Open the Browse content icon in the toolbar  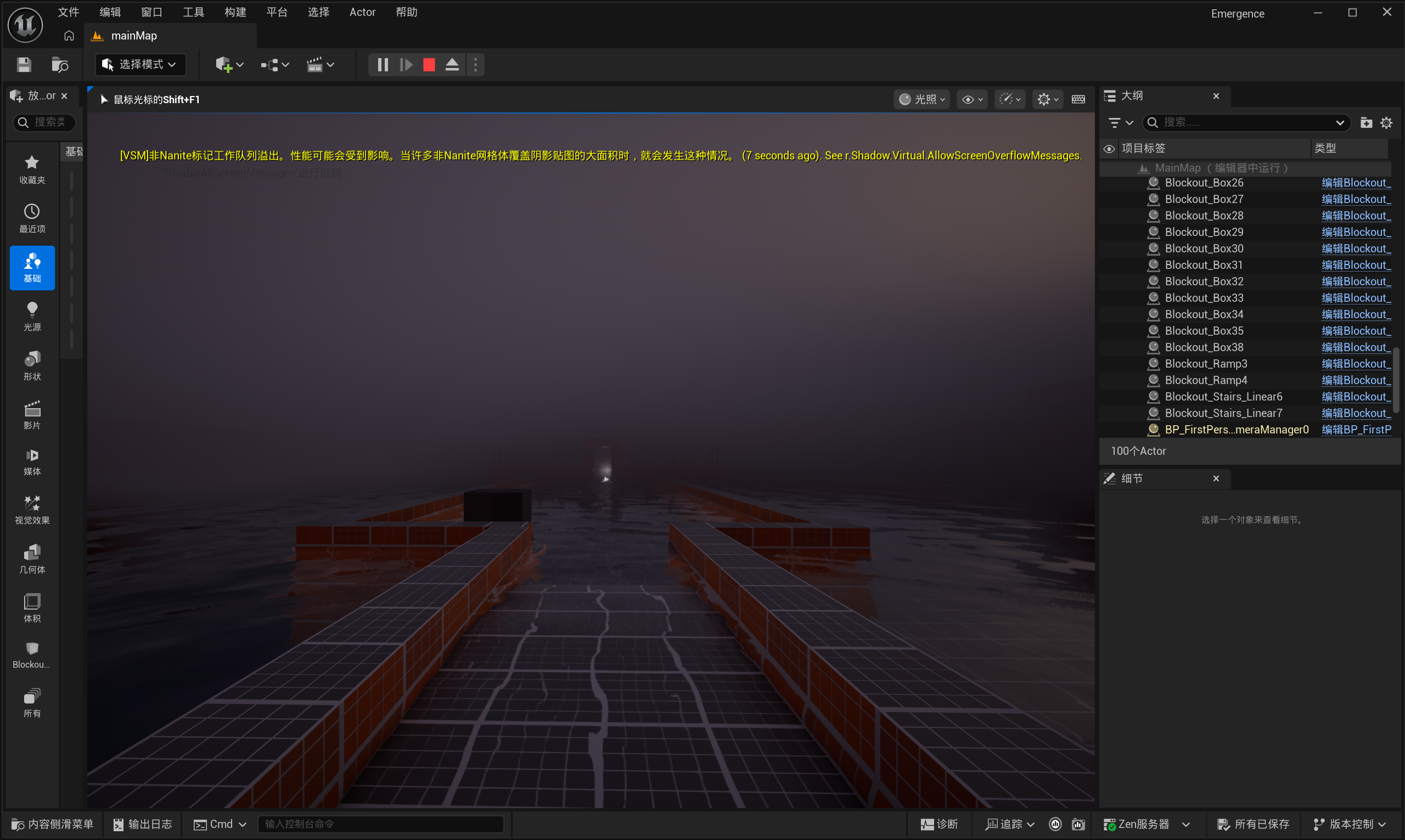pos(59,65)
